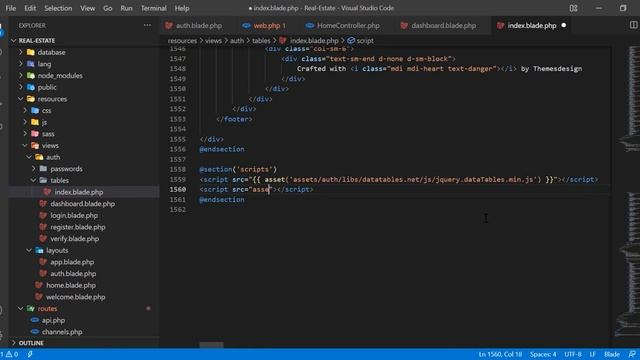Change the UTF-8 file encoding

click(573, 354)
